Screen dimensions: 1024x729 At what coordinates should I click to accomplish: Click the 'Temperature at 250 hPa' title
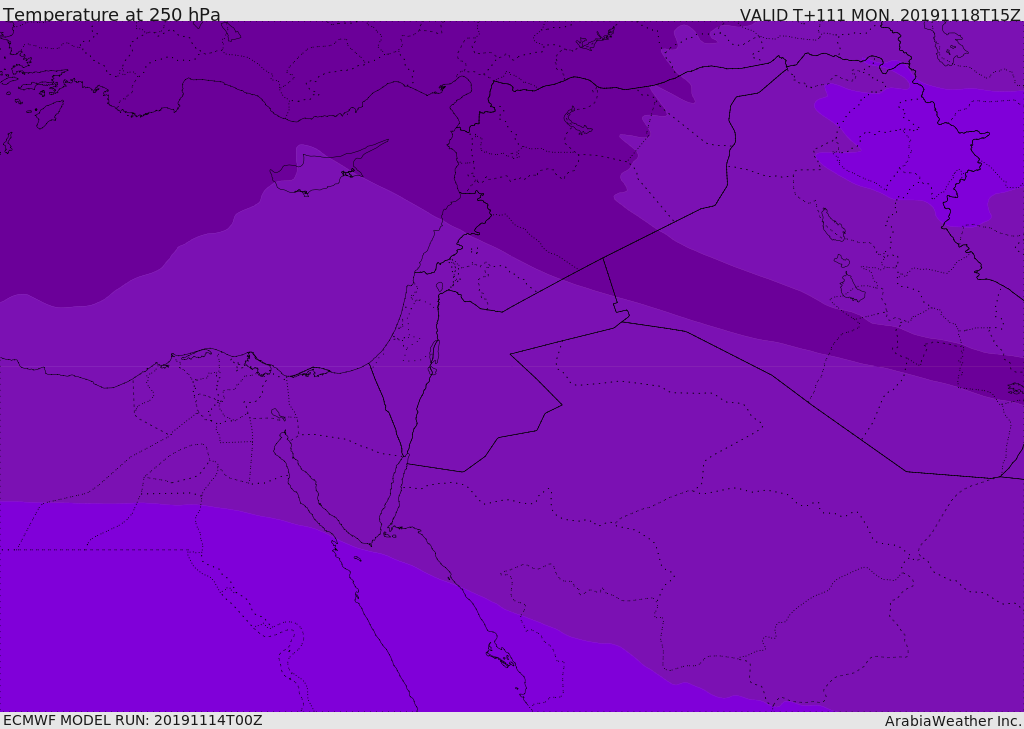(112, 14)
